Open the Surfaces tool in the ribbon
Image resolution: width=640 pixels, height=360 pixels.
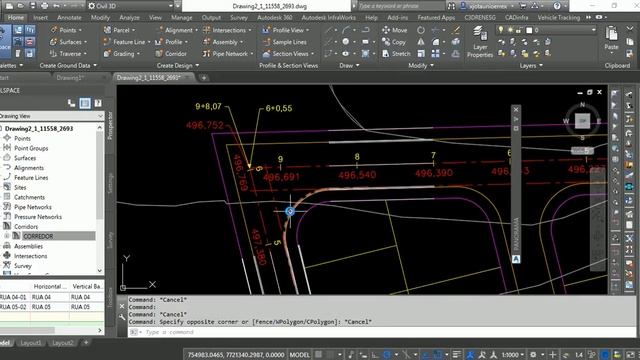[69, 42]
